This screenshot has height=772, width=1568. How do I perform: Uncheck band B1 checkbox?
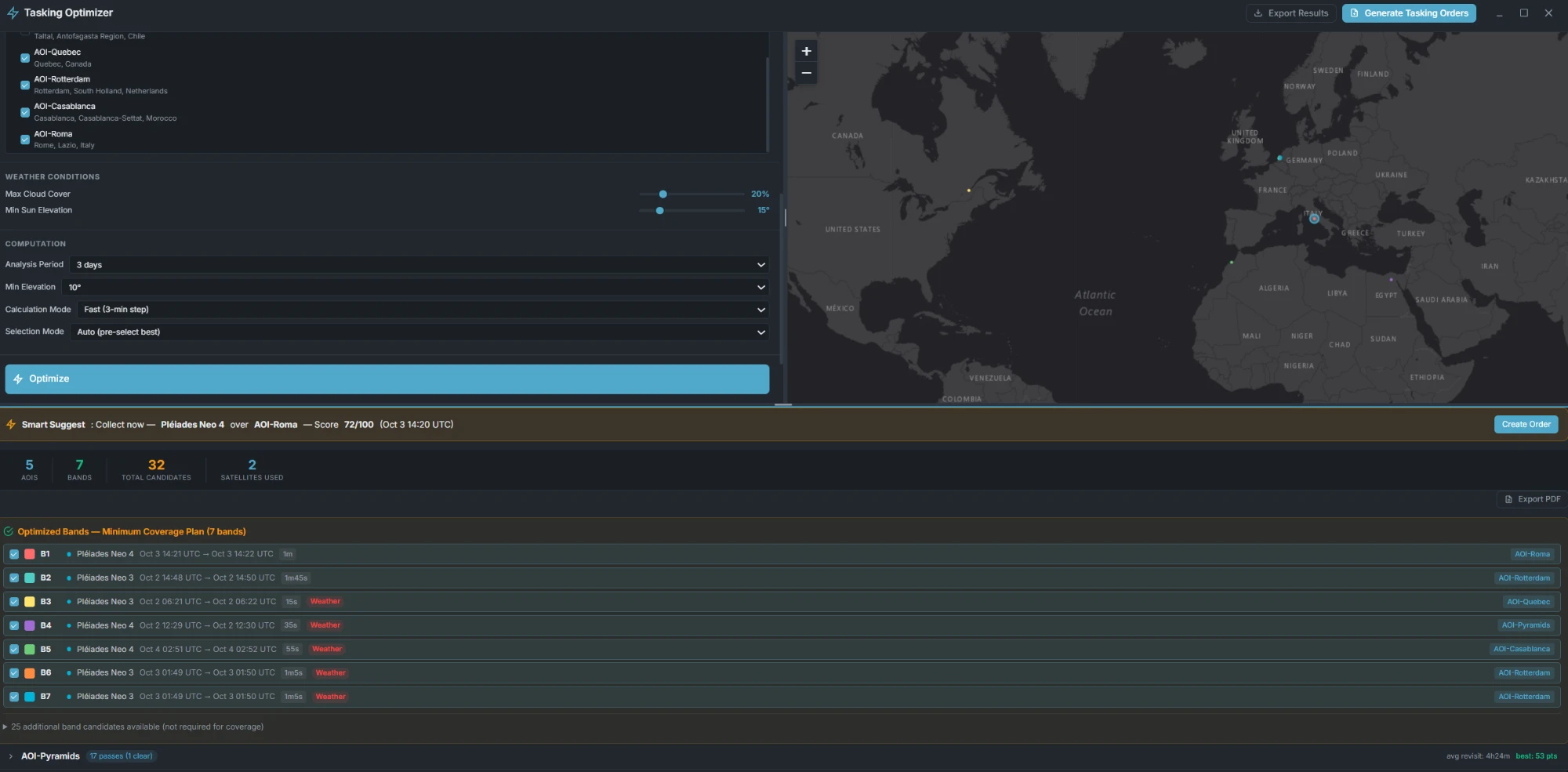click(x=14, y=554)
